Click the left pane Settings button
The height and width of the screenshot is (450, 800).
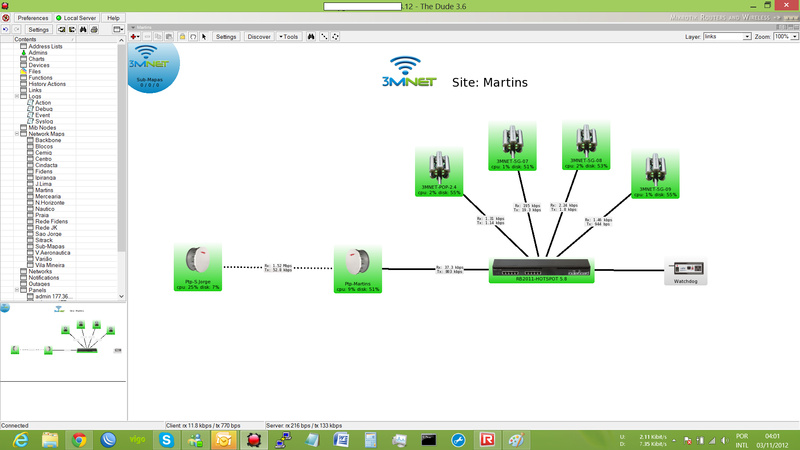pyautogui.click(x=38, y=30)
